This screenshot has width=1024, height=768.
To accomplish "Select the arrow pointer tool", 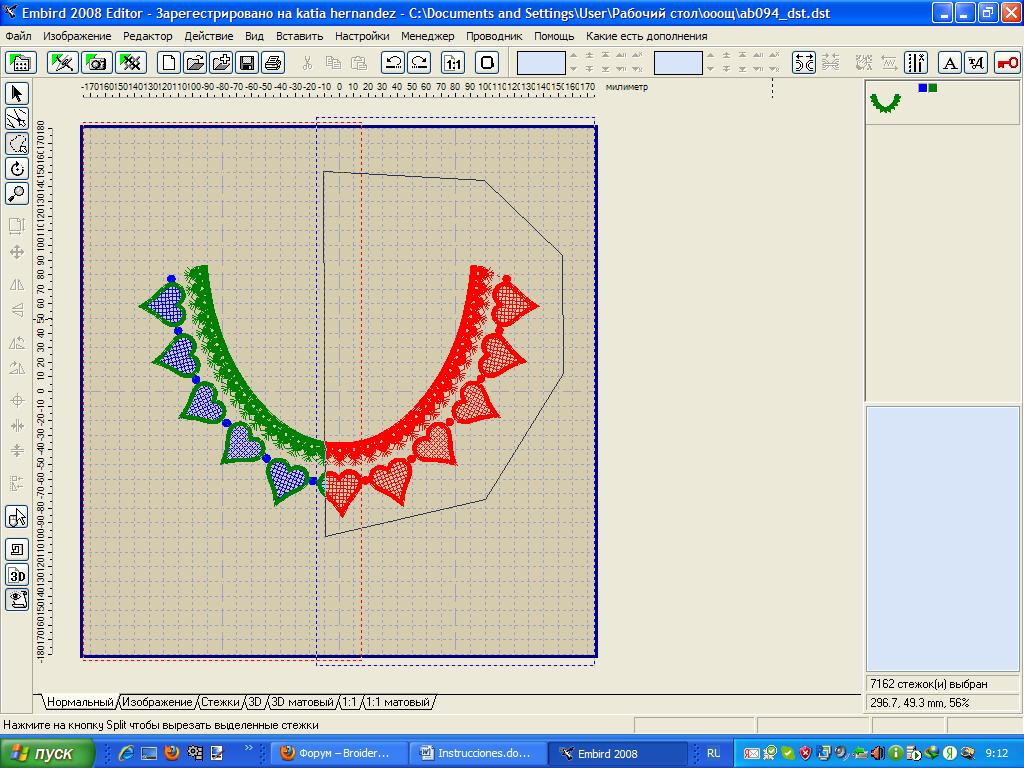I will coord(17,94).
